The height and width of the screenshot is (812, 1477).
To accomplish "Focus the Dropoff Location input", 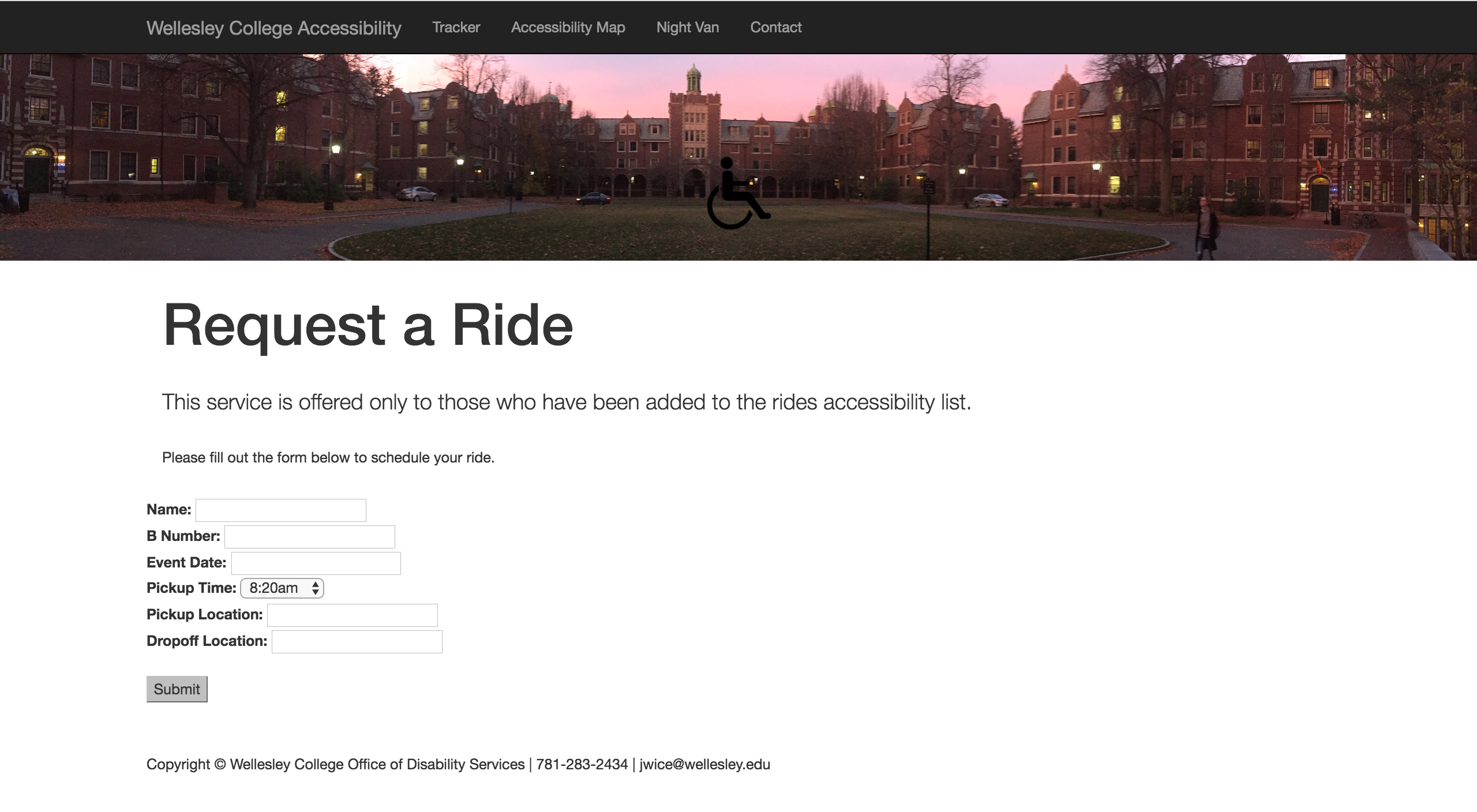I will point(357,642).
